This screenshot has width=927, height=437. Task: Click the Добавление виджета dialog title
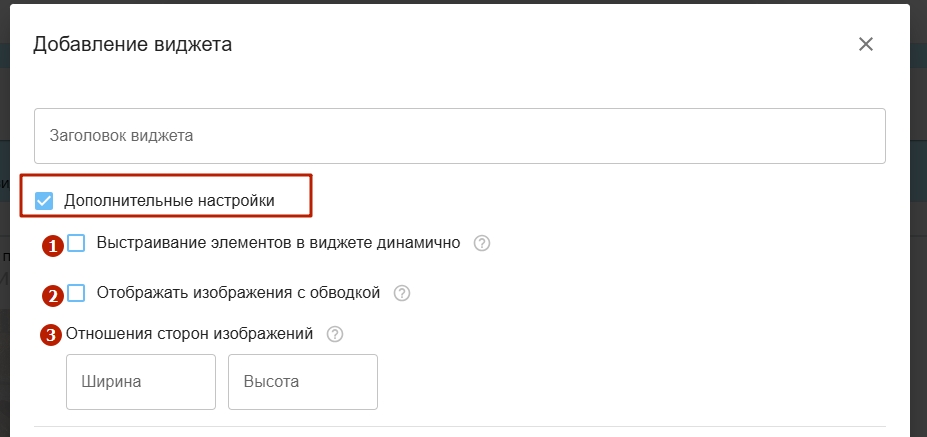tap(133, 44)
